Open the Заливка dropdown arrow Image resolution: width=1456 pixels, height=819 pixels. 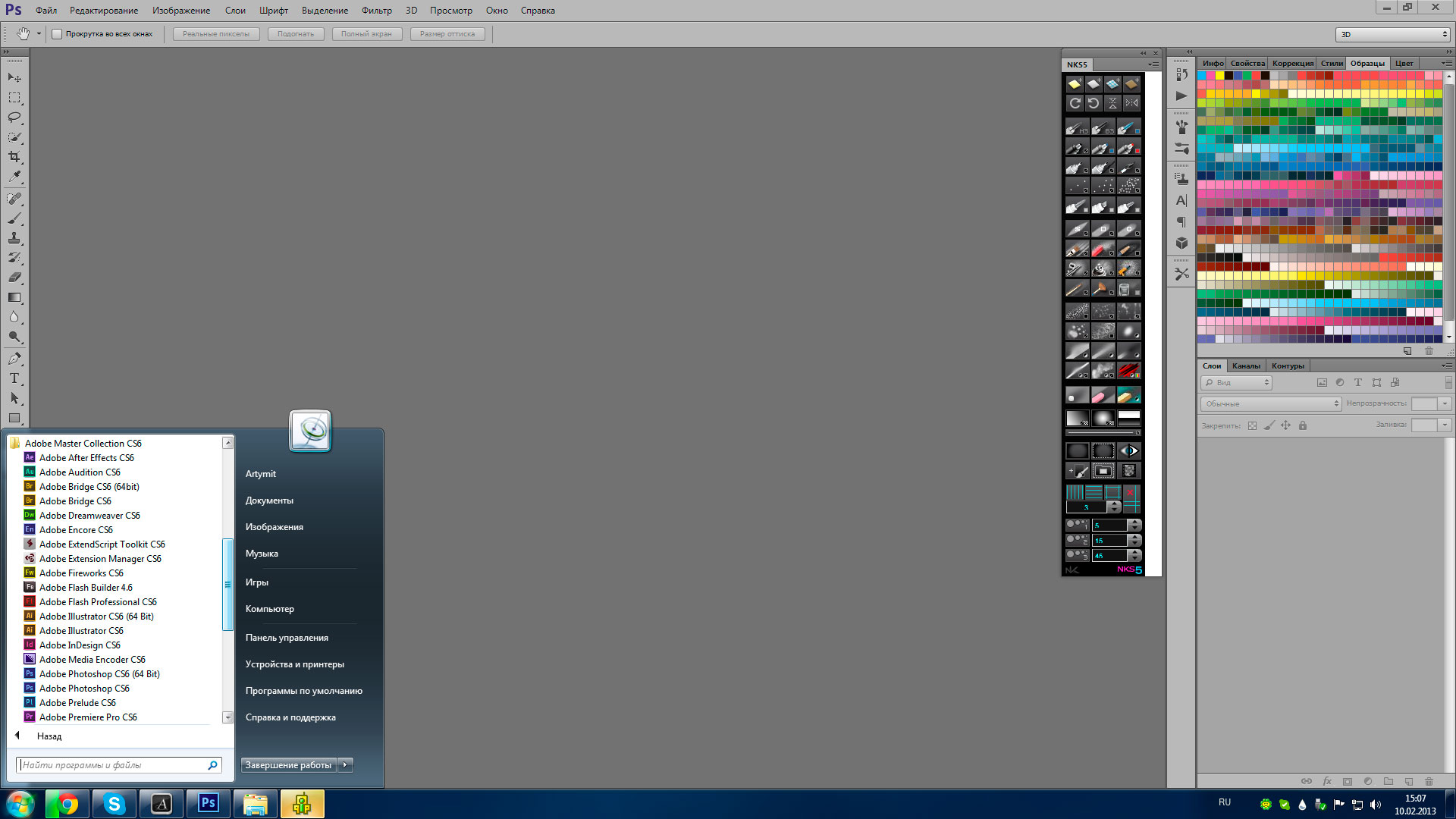[x=1445, y=425]
